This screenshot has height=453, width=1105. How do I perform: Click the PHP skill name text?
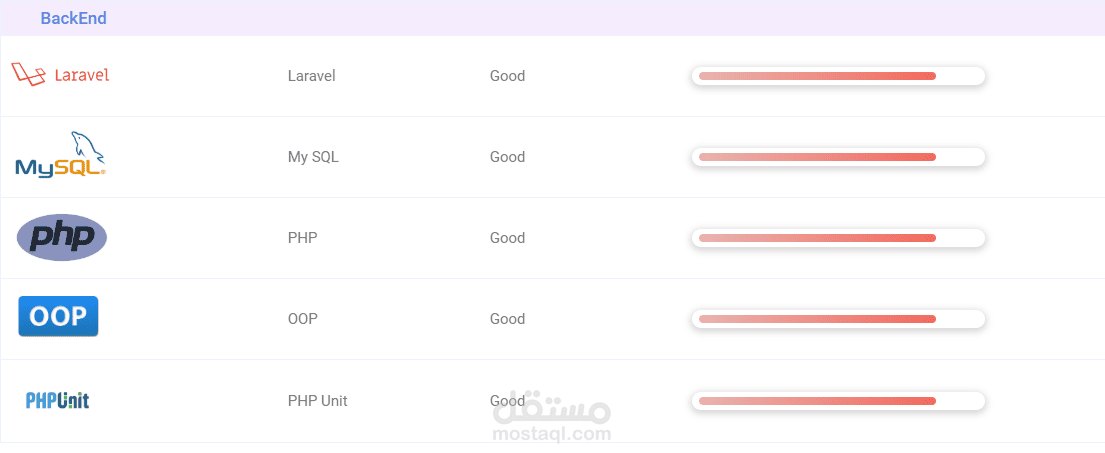coord(302,238)
